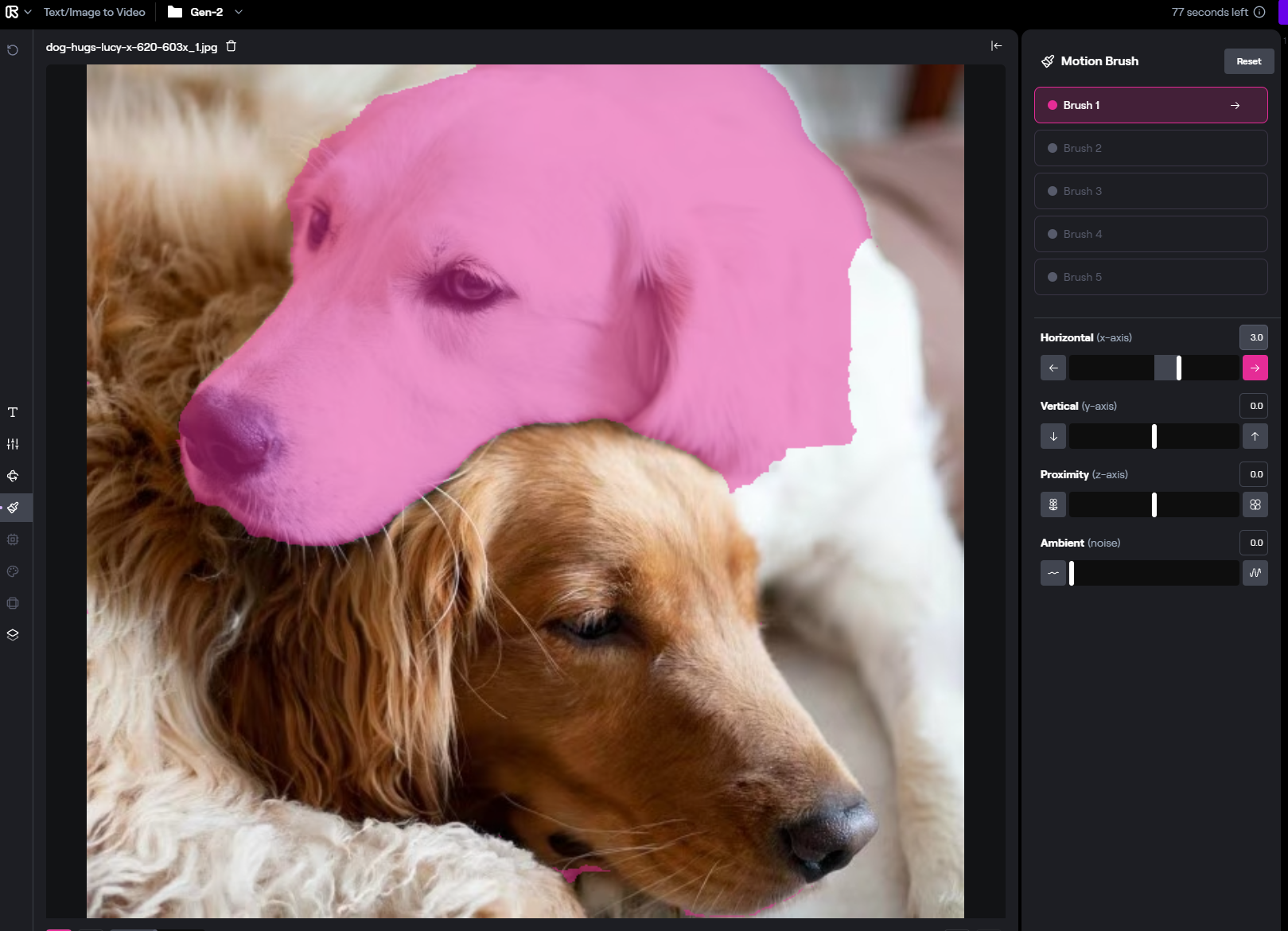
Task: Collapse the side panel with arrow-bar icon
Action: [x=996, y=46]
